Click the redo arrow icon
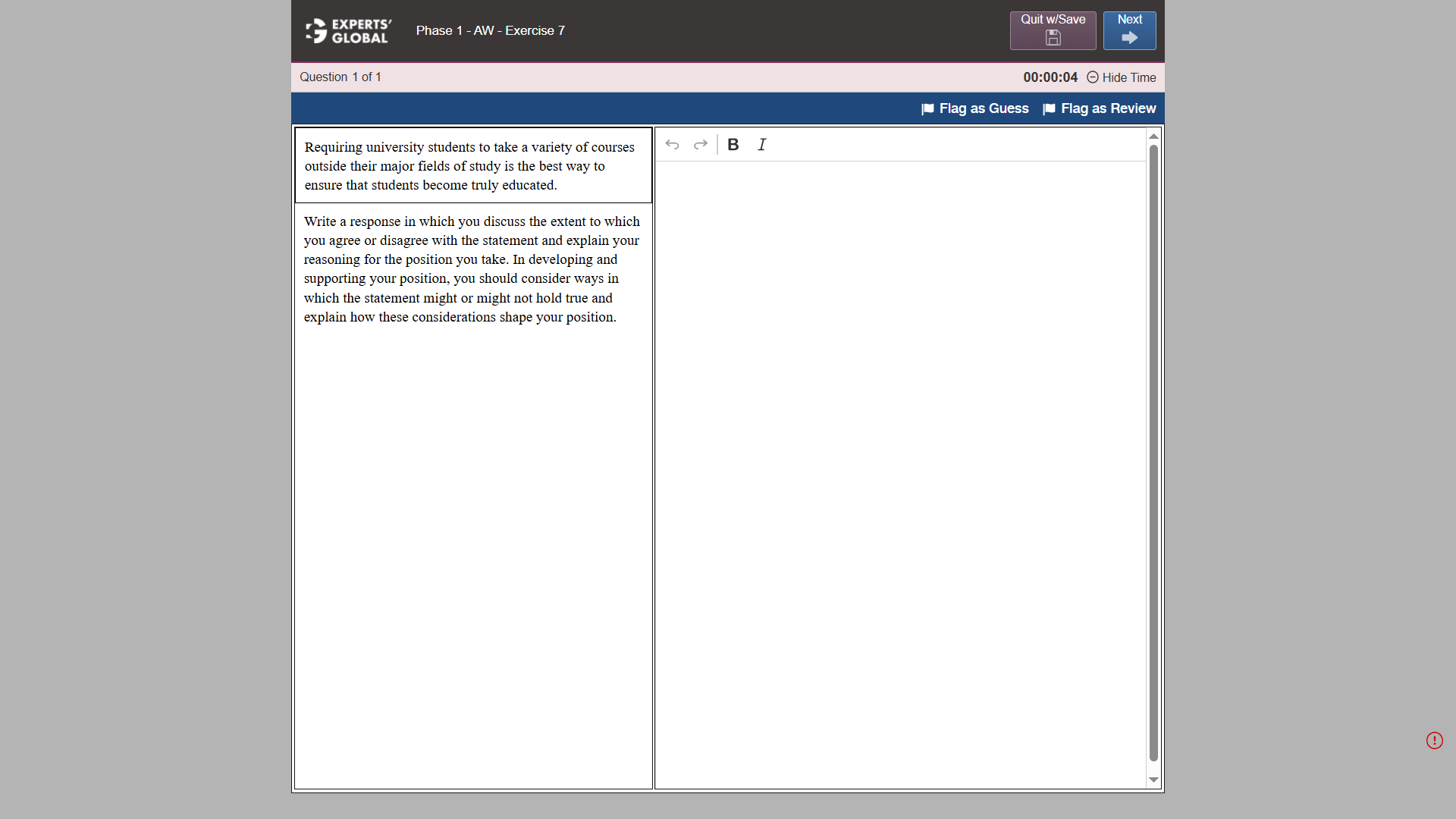The width and height of the screenshot is (1456, 819). point(701,144)
